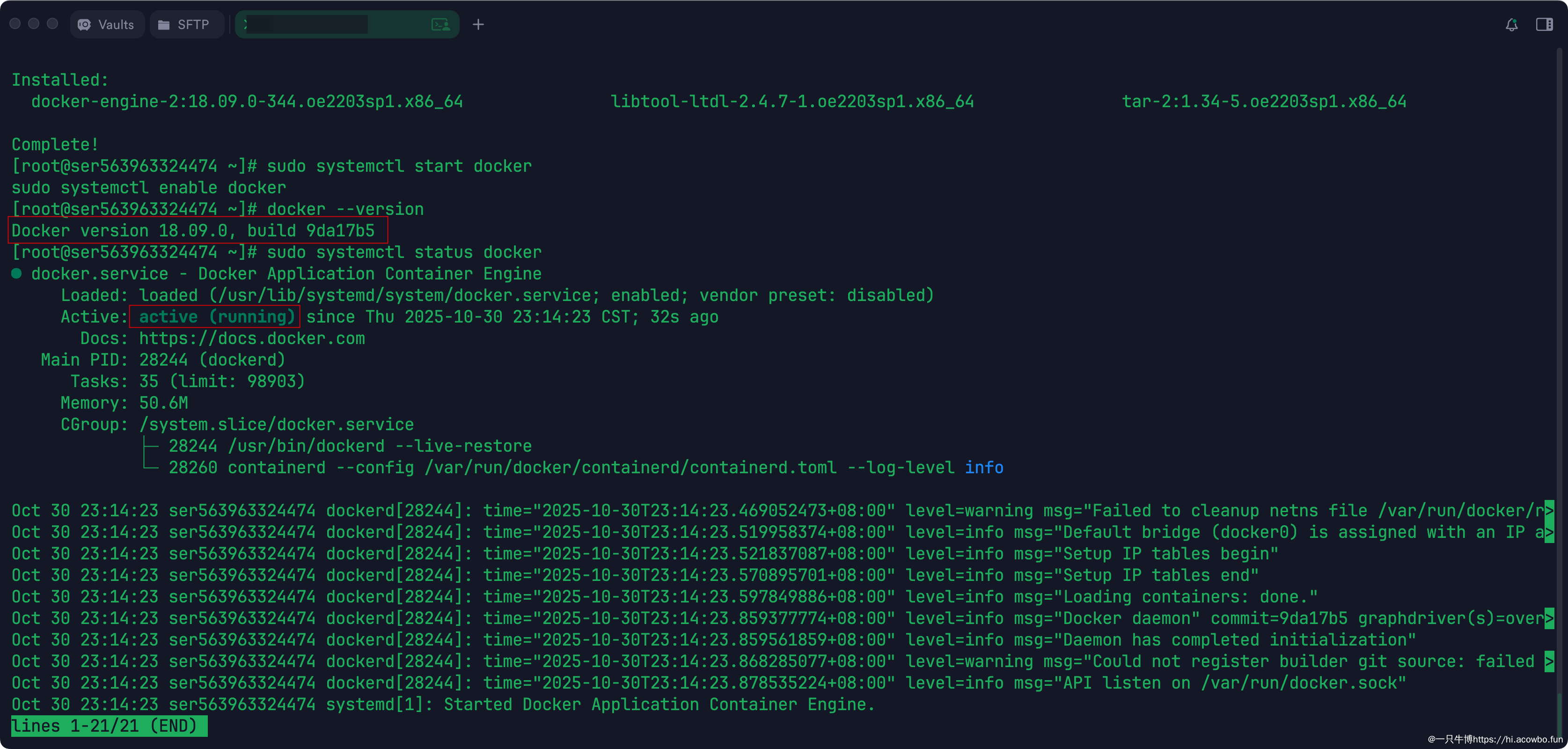Click the macOS close window dot

(x=15, y=24)
